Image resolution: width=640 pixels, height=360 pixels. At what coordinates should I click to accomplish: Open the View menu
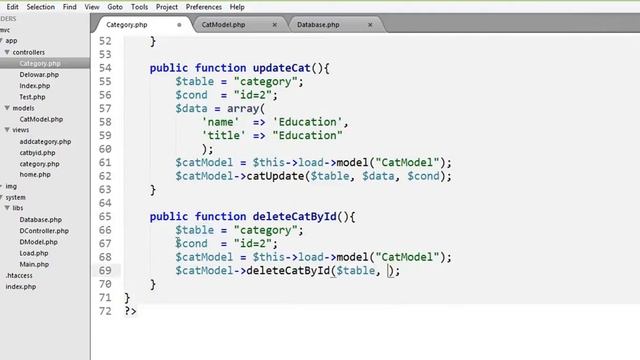point(92,7)
